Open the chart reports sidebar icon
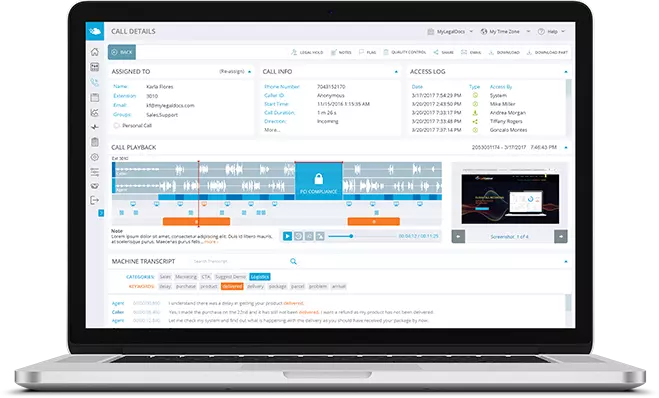Screen dimensions: 659x398 pyautogui.click(x=95, y=113)
